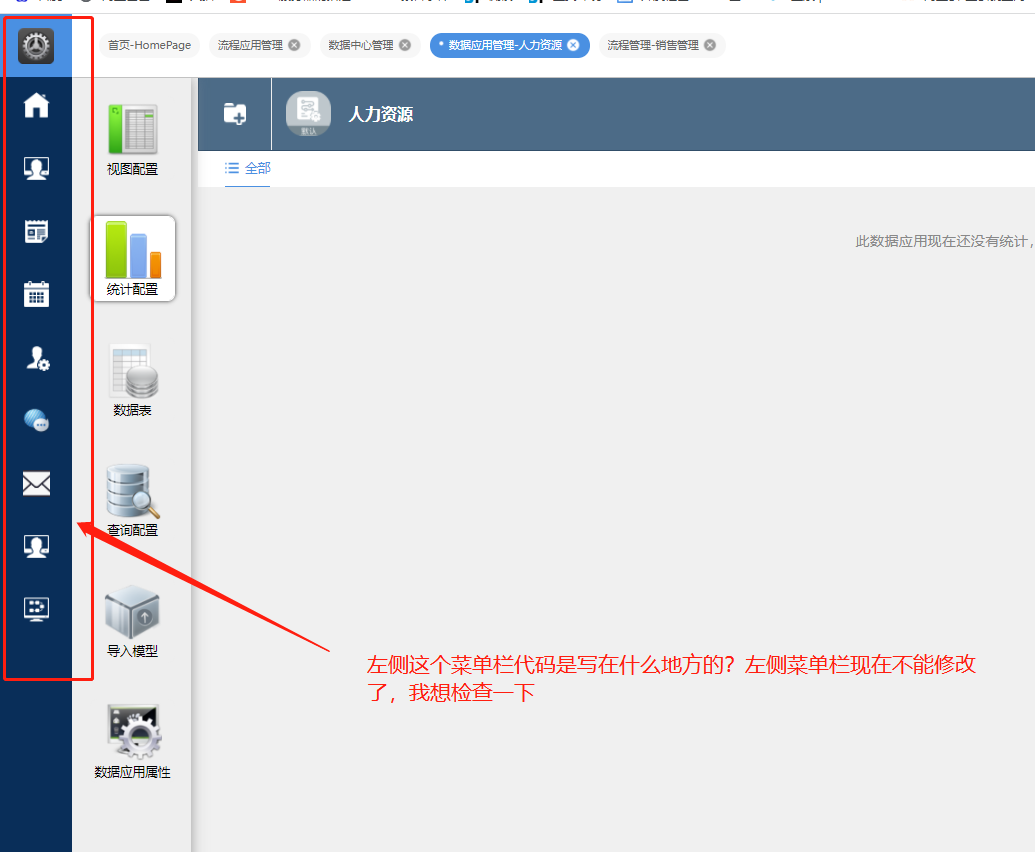Image resolution: width=1035 pixels, height=852 pixels.
Task: Open the 流程管理-销售管理 tab
Action: point(655,45)
